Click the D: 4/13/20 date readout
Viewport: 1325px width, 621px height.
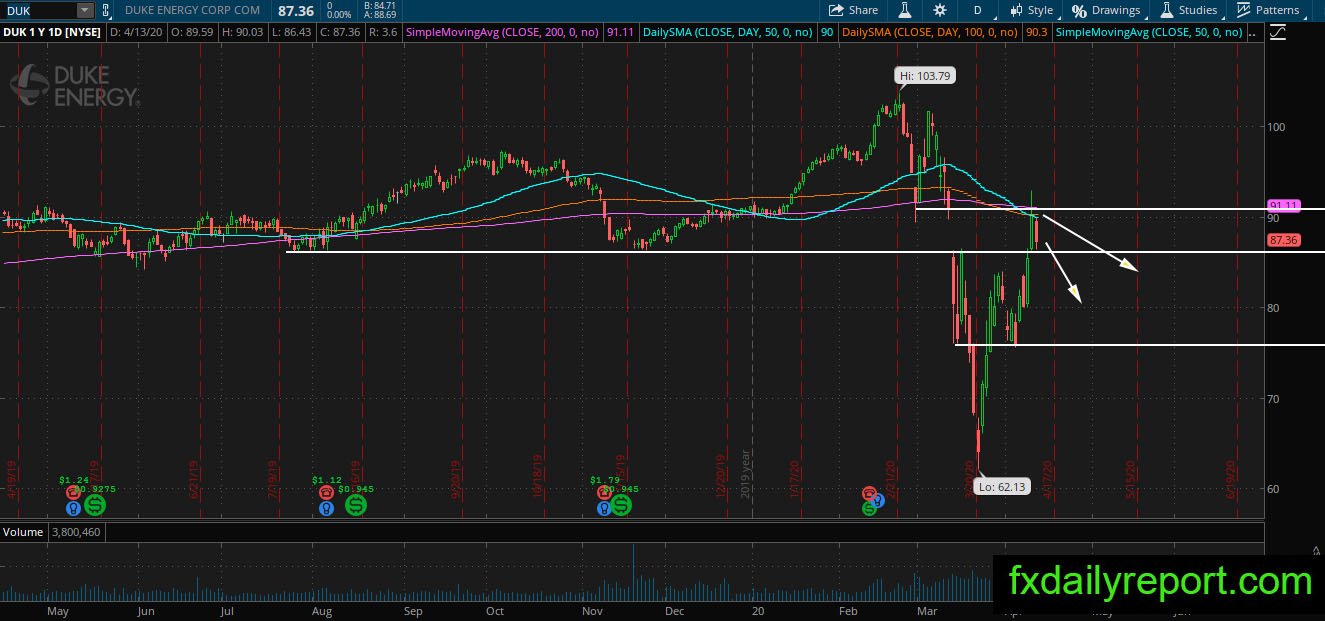(x=135, y=33)
